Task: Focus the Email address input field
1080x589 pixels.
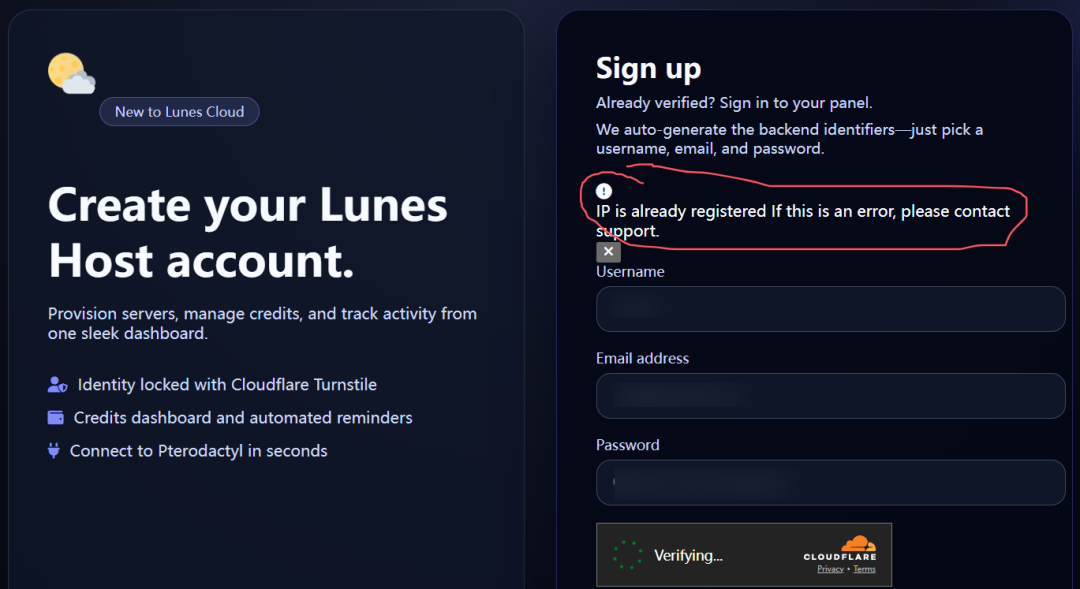Action: point(830,396)
